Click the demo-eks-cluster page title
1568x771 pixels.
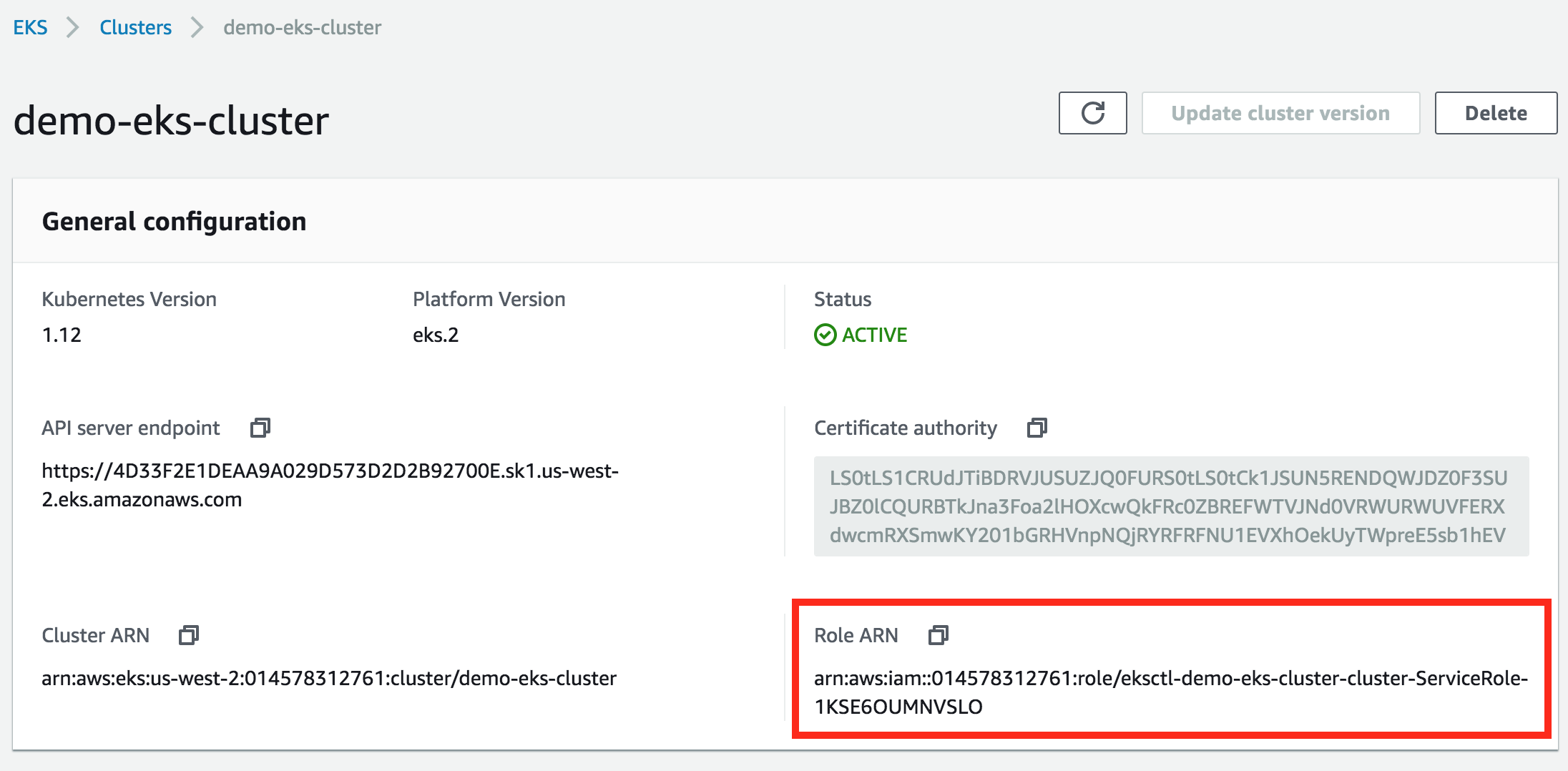(x=171, y=120)
